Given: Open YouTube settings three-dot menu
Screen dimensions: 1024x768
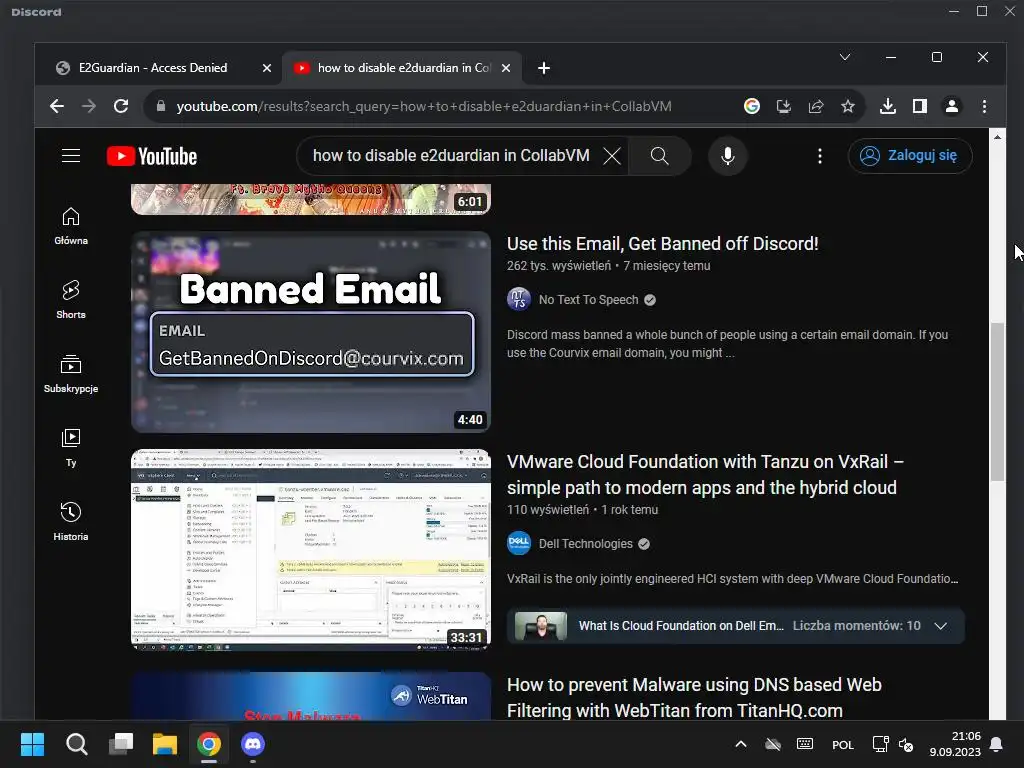Looking at the screenshot, I should 820,156.
